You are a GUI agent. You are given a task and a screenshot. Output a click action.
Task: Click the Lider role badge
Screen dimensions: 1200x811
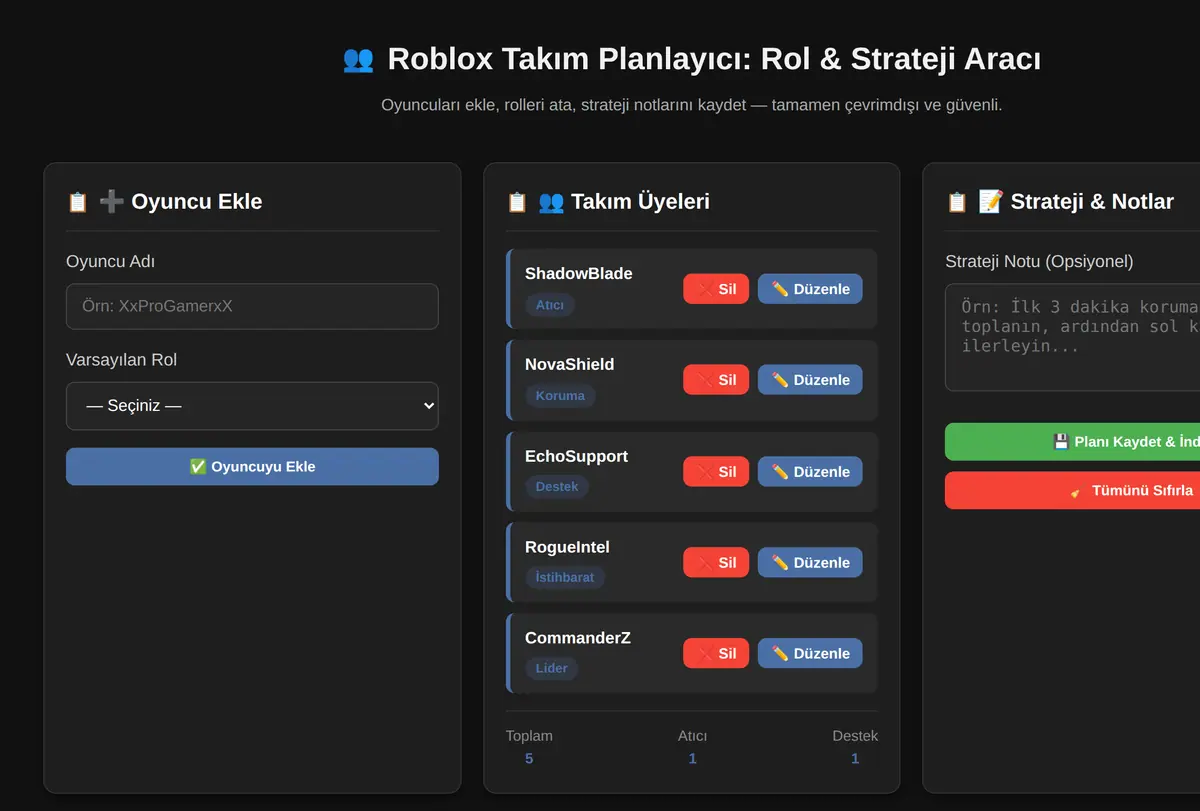pyautogui.click(x=552, y=669)
